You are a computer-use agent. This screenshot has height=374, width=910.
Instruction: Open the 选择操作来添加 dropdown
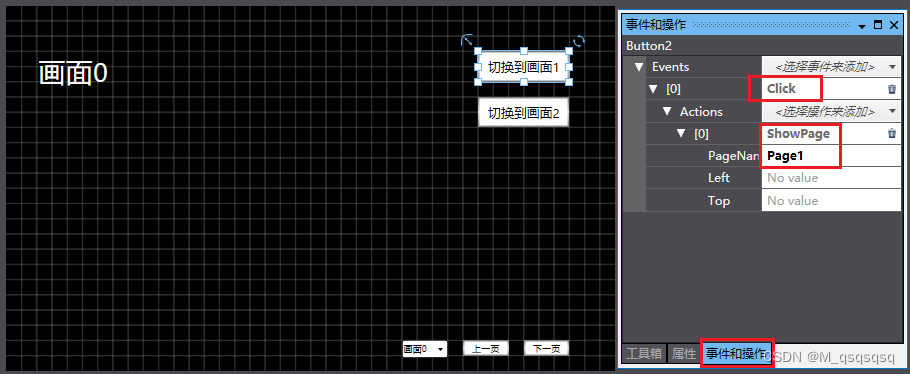tap(831, 112)
